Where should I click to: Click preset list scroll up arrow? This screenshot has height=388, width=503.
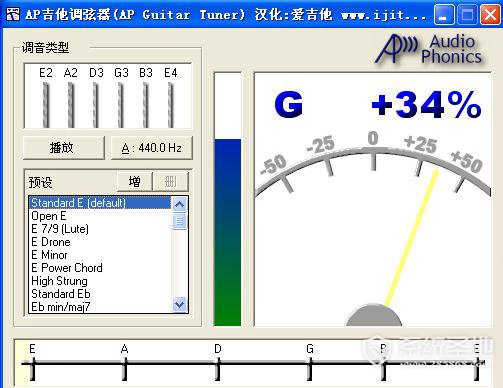[180, 204]
